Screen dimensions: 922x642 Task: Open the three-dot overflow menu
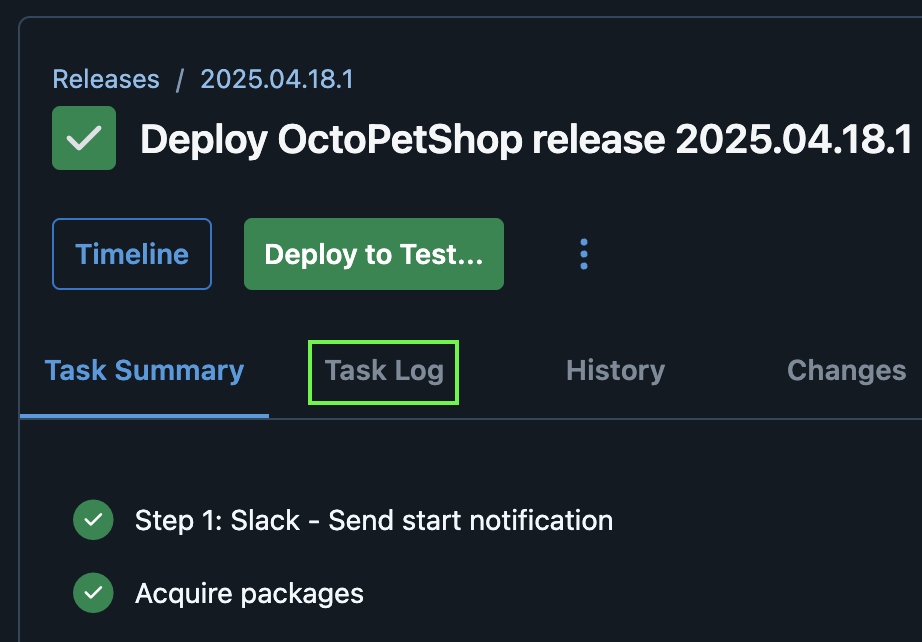click(583, 254)
